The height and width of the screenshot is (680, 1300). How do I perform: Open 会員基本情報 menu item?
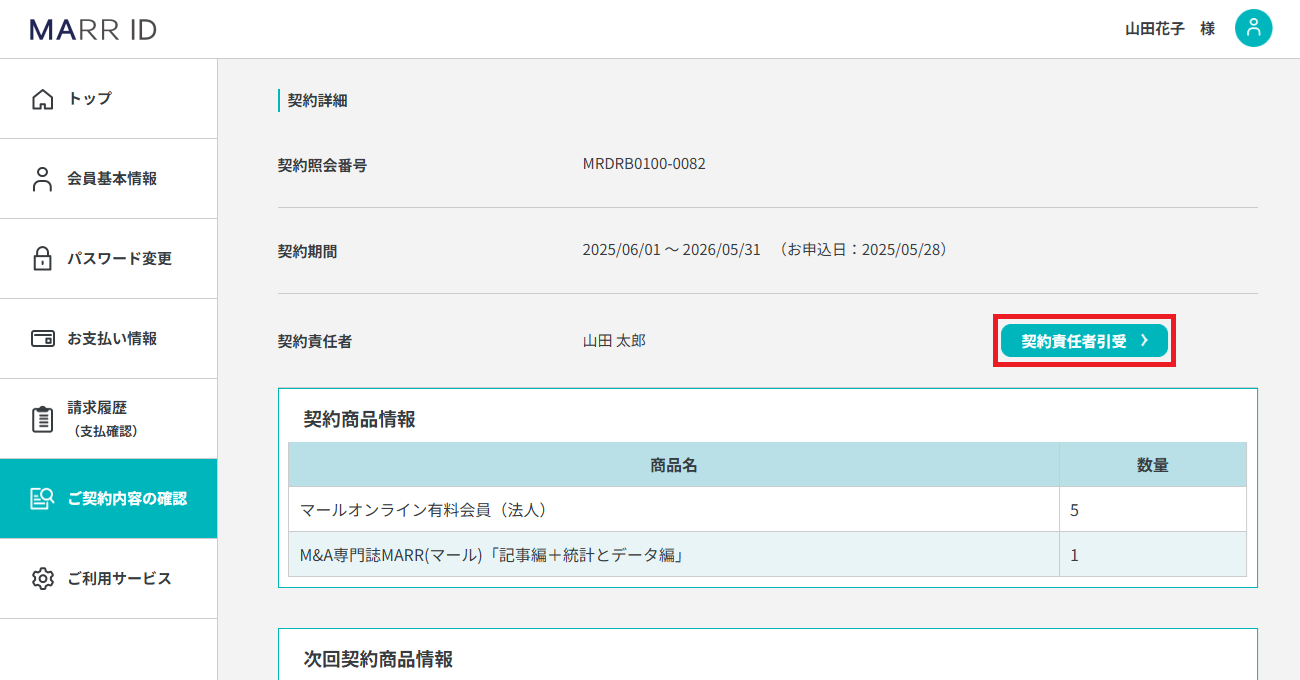click(108, 179)
